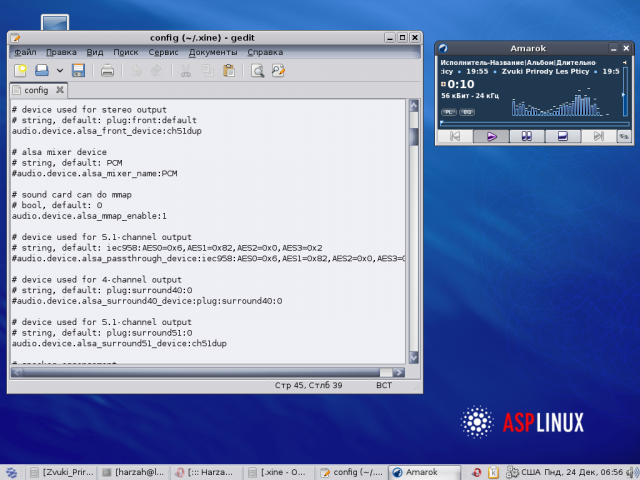The image size is (640, 480).
Task: Open Find and Replace toolbar icon
Action: (278, 71)
